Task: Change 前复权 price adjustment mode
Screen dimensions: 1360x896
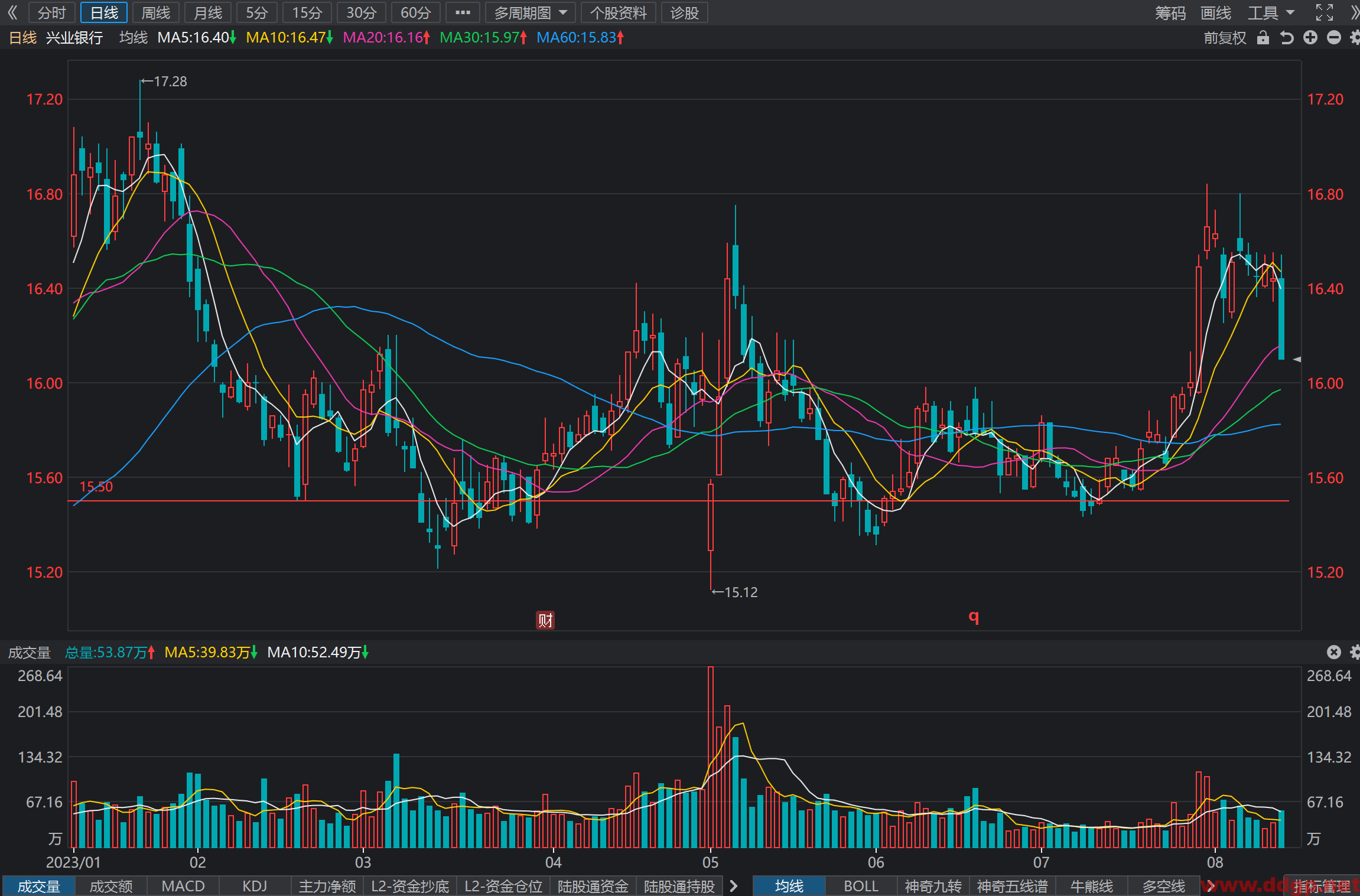Action: coord(1225,38)
